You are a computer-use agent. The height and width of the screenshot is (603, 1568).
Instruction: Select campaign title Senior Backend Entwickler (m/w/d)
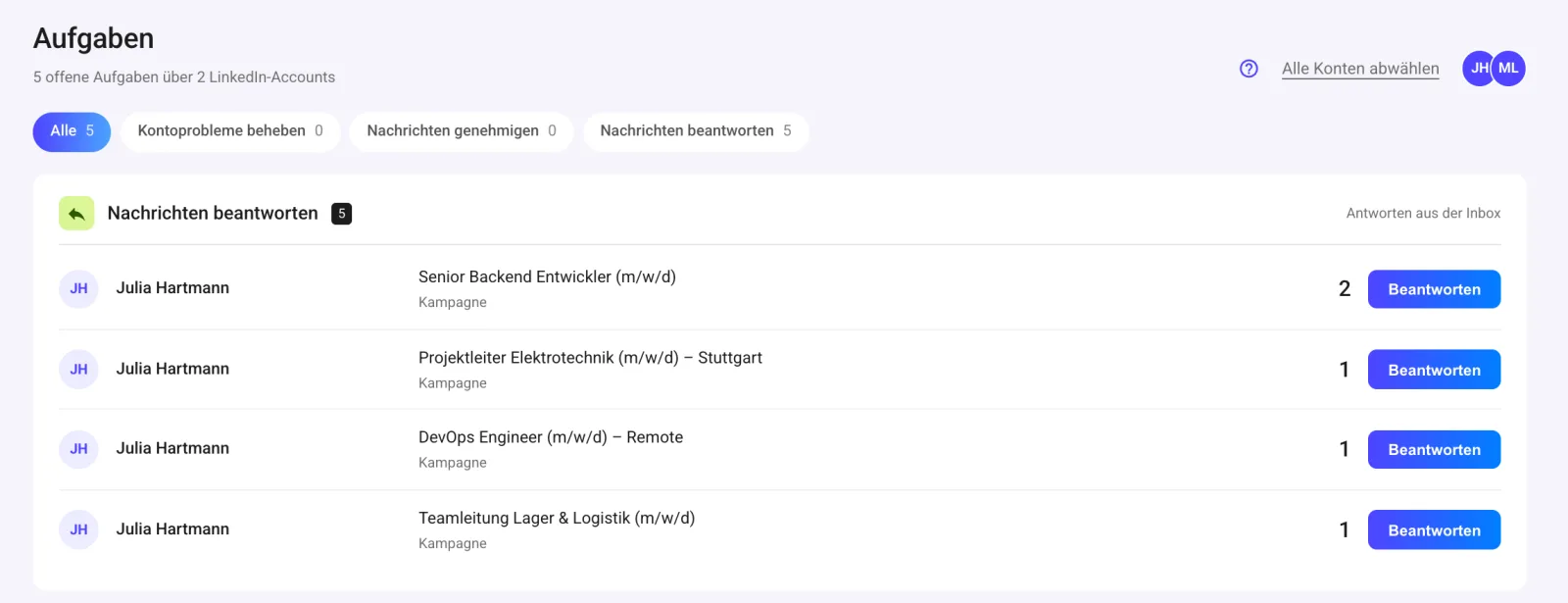pos(547,277)
